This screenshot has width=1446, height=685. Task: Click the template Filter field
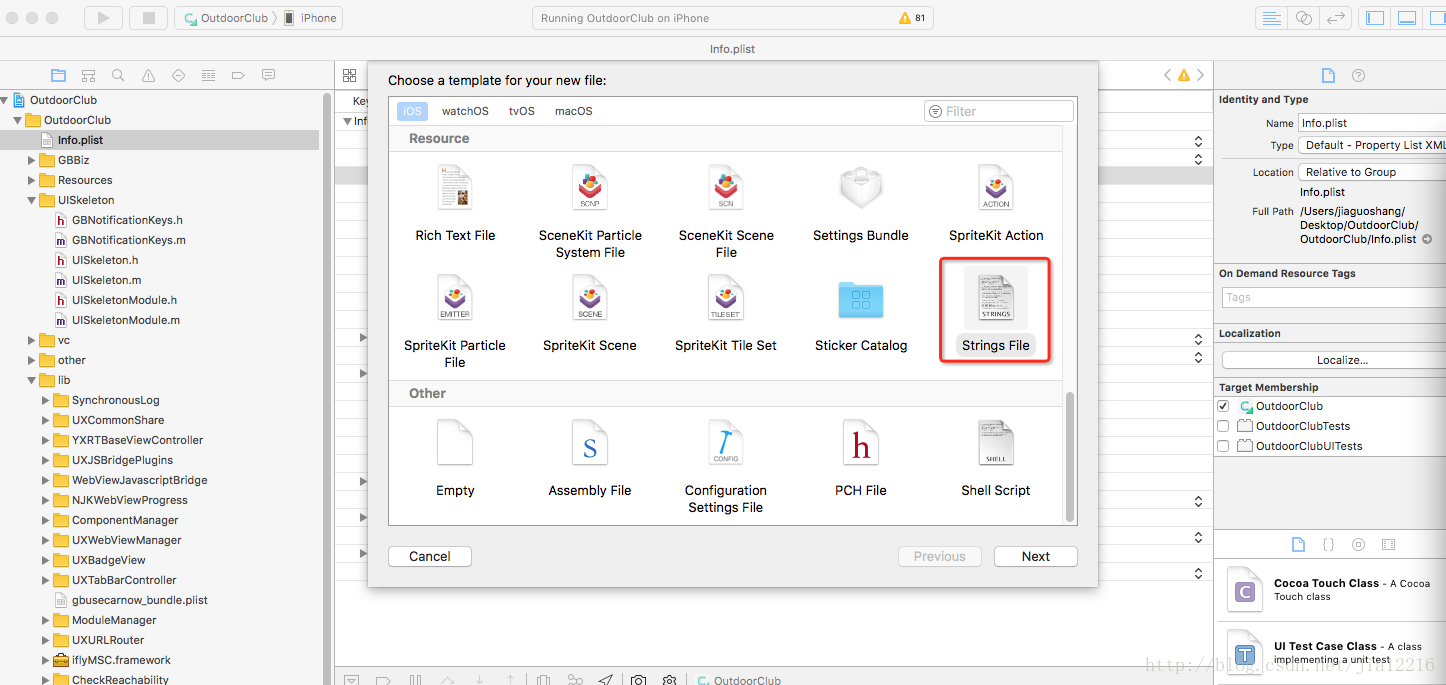(999, 111)
